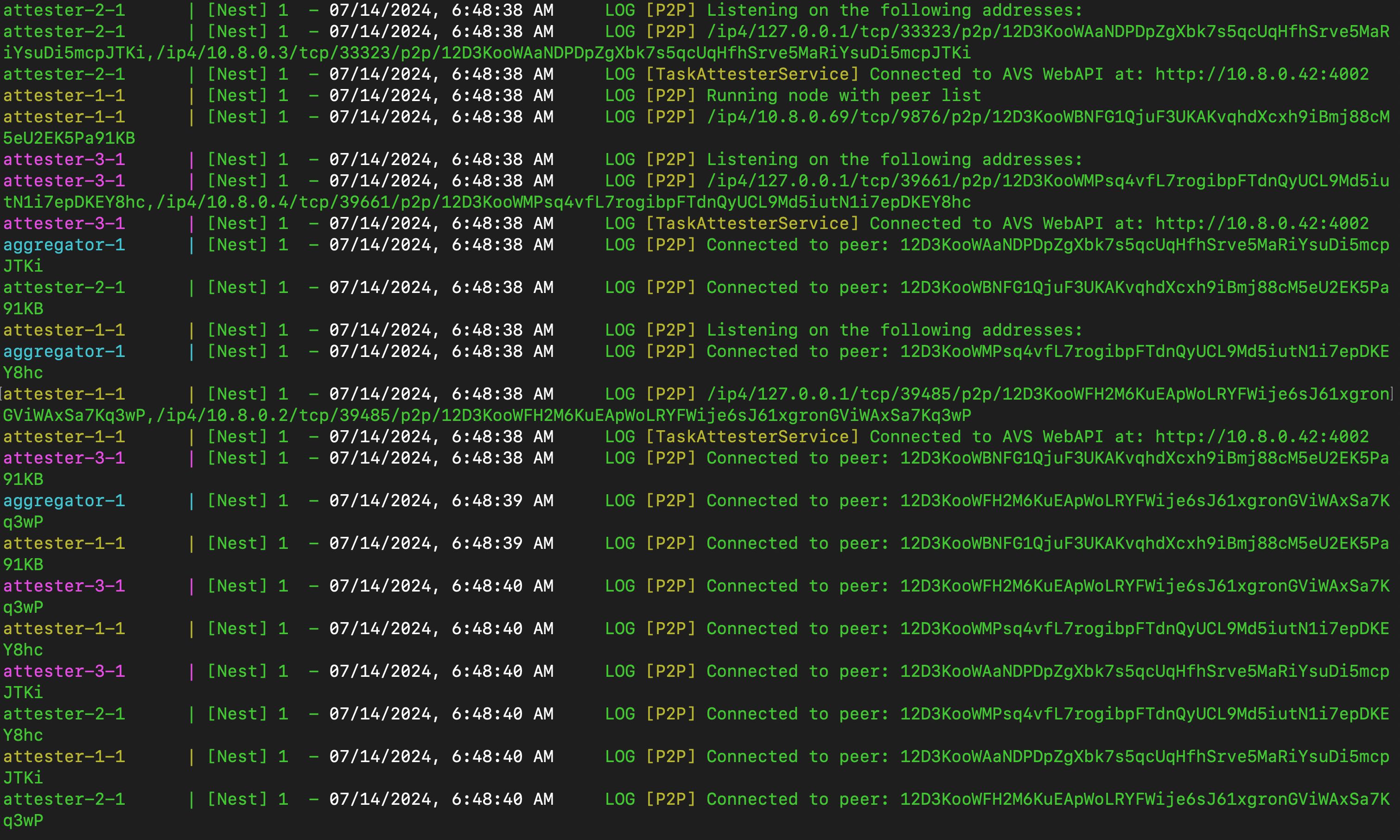Click aggregator-1's peer ID starting 12D3KooWFH2M
Viewport: 1400px width, 840px height.
[x=1145, y=501]
